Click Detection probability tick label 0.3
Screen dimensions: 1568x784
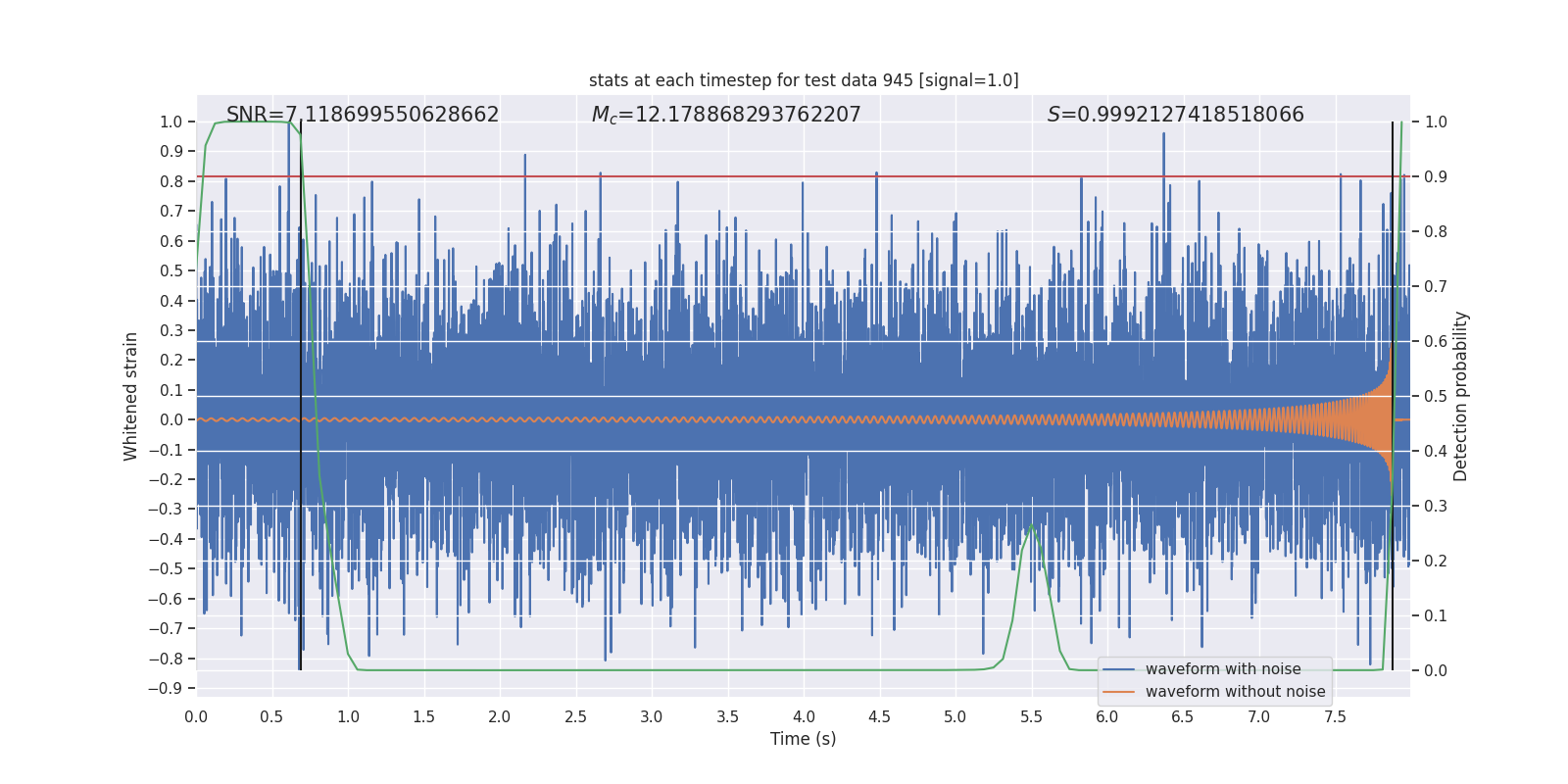pos(1436,506)
